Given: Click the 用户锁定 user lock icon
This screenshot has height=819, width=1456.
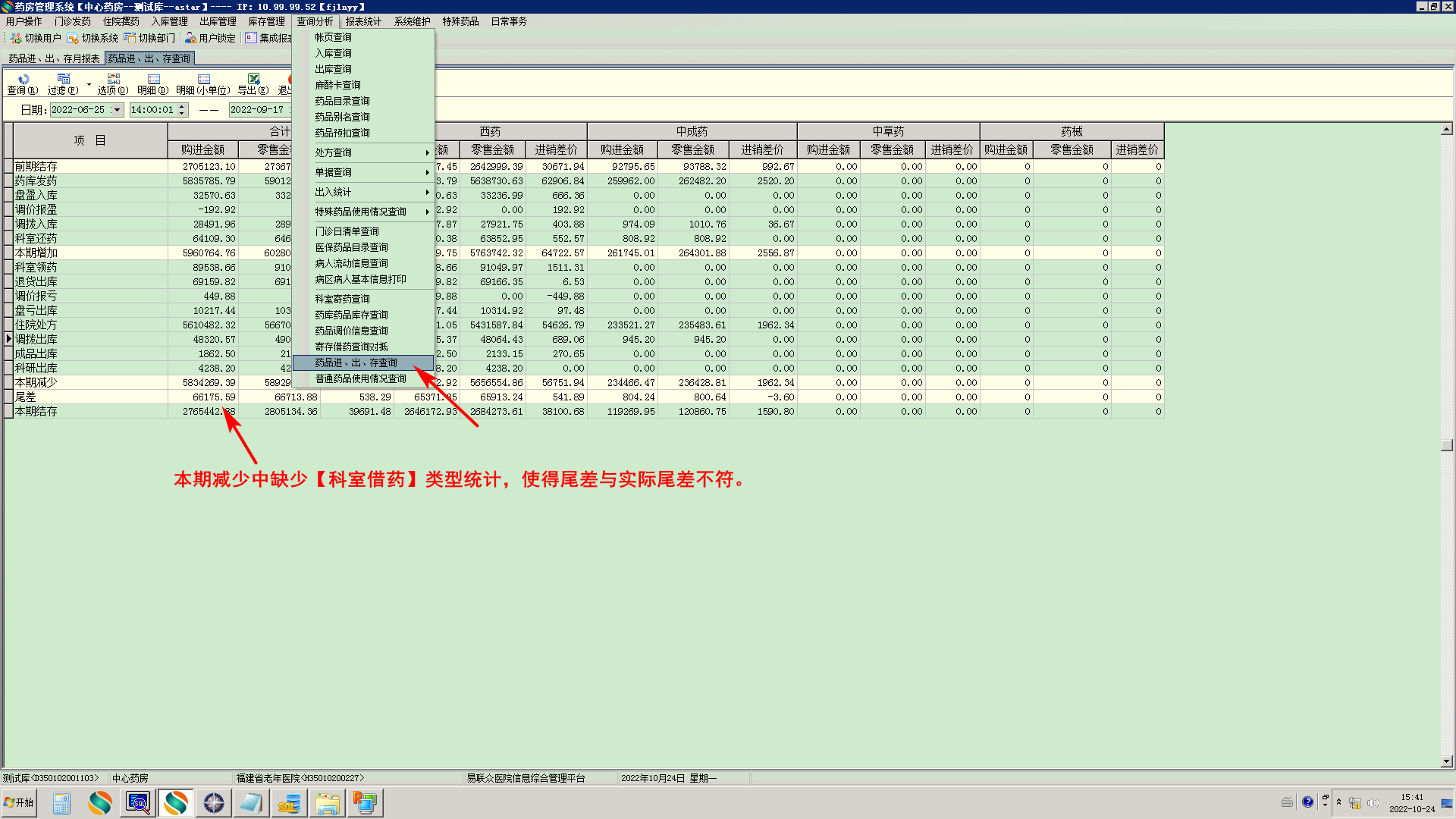Looking at the screenshot, I should [190, 38].
